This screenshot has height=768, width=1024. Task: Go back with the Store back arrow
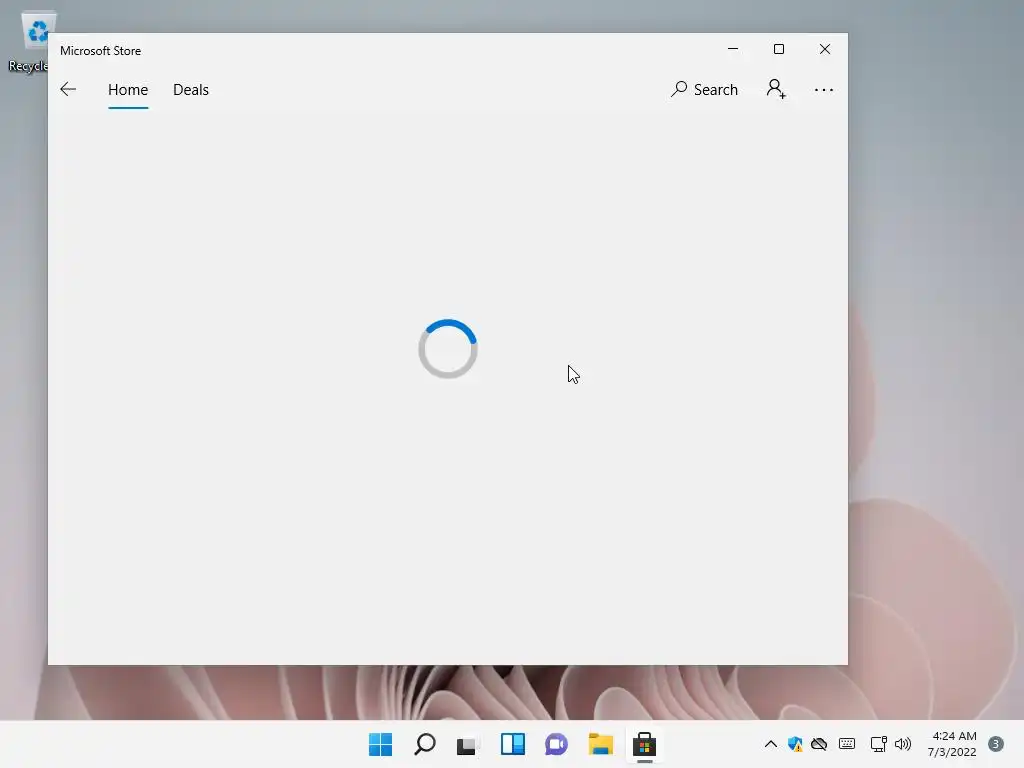click(68, 89)
